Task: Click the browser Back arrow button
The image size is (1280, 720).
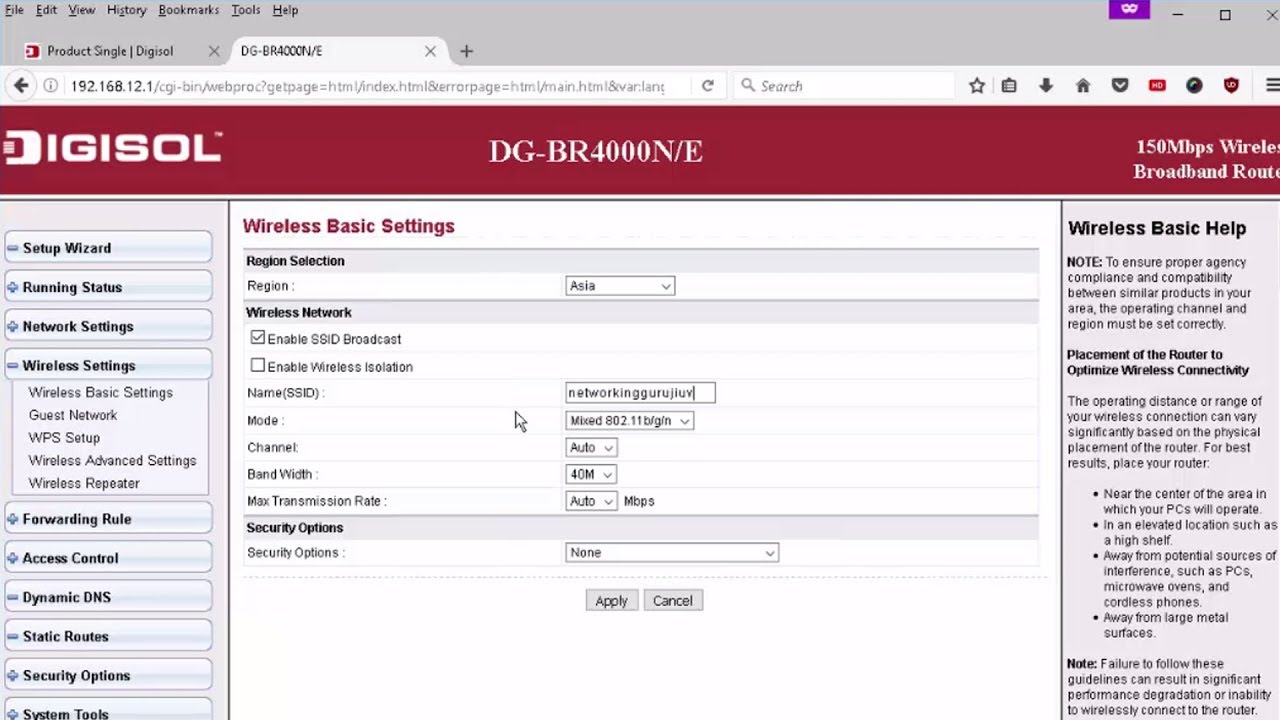Action: coord(21,86)
